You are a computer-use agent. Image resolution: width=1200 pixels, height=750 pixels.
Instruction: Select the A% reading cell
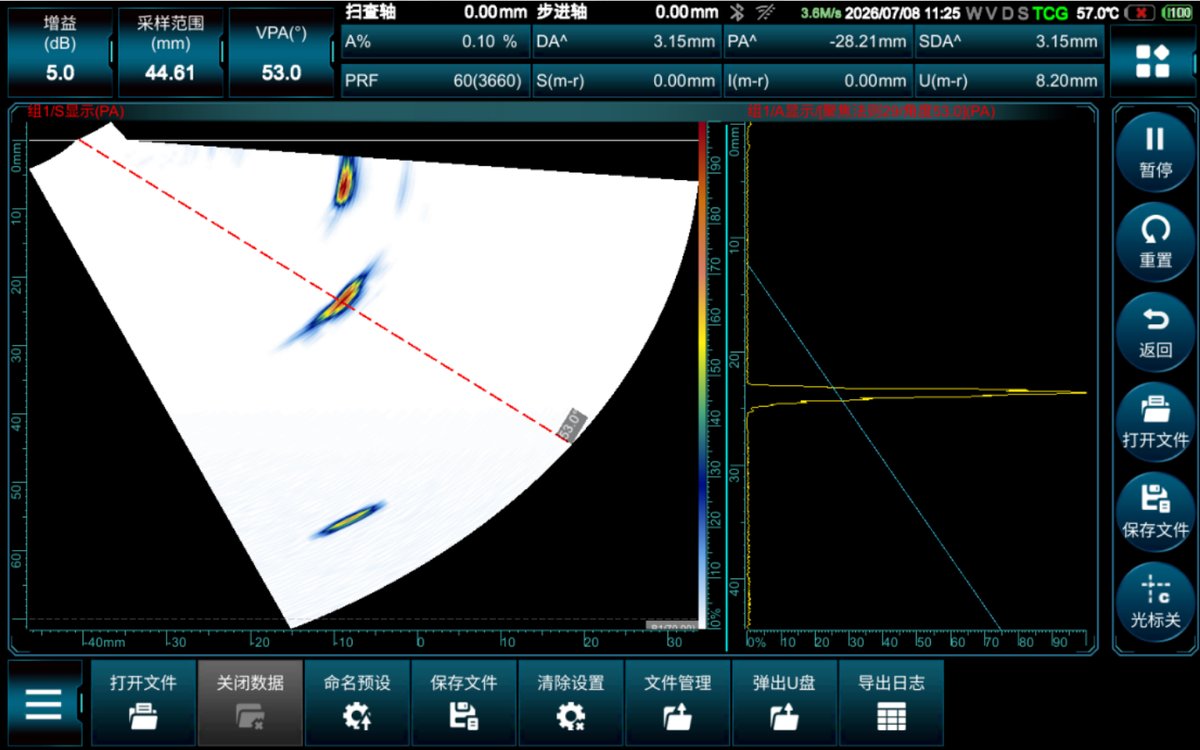pyautogui.click(x=434, y=42)
